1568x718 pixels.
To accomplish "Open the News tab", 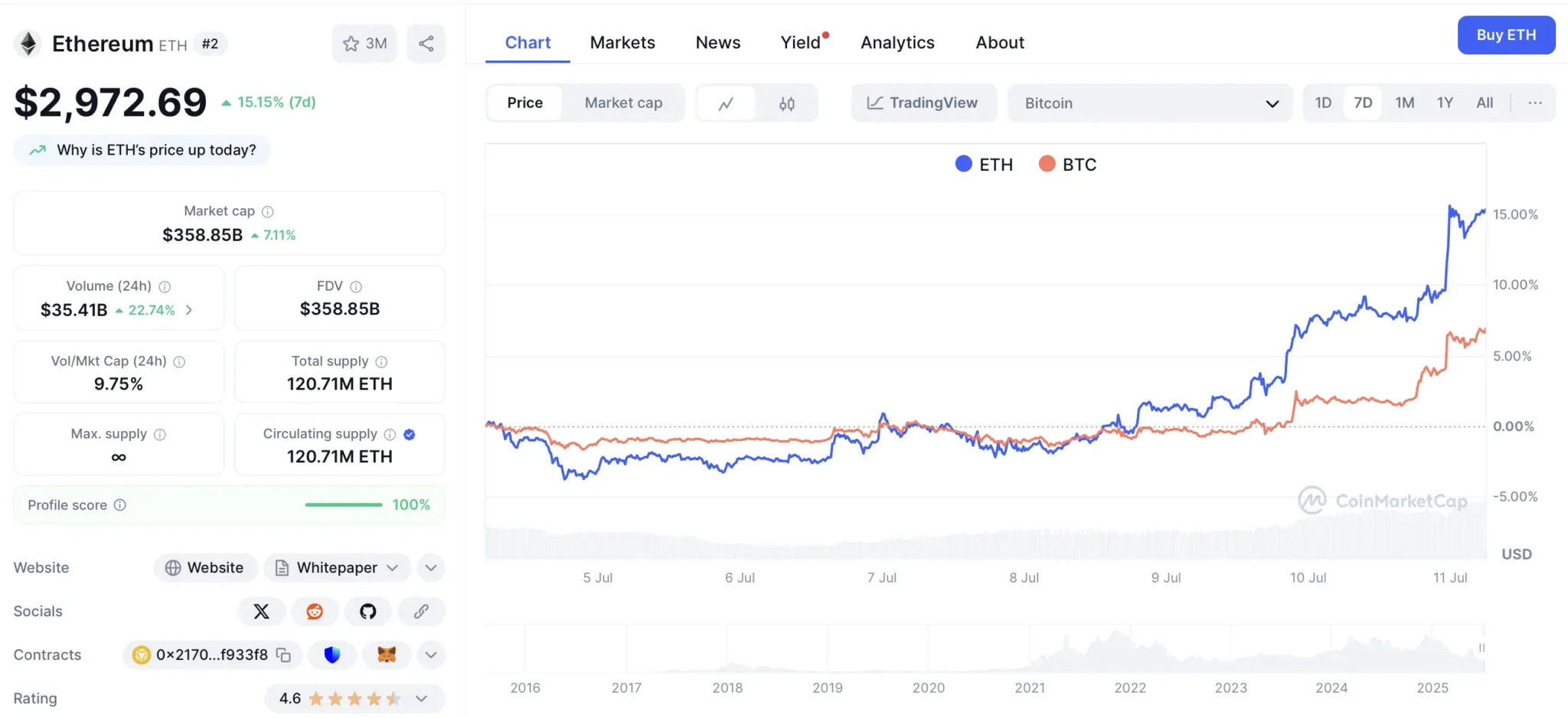I will click(718, 43).
